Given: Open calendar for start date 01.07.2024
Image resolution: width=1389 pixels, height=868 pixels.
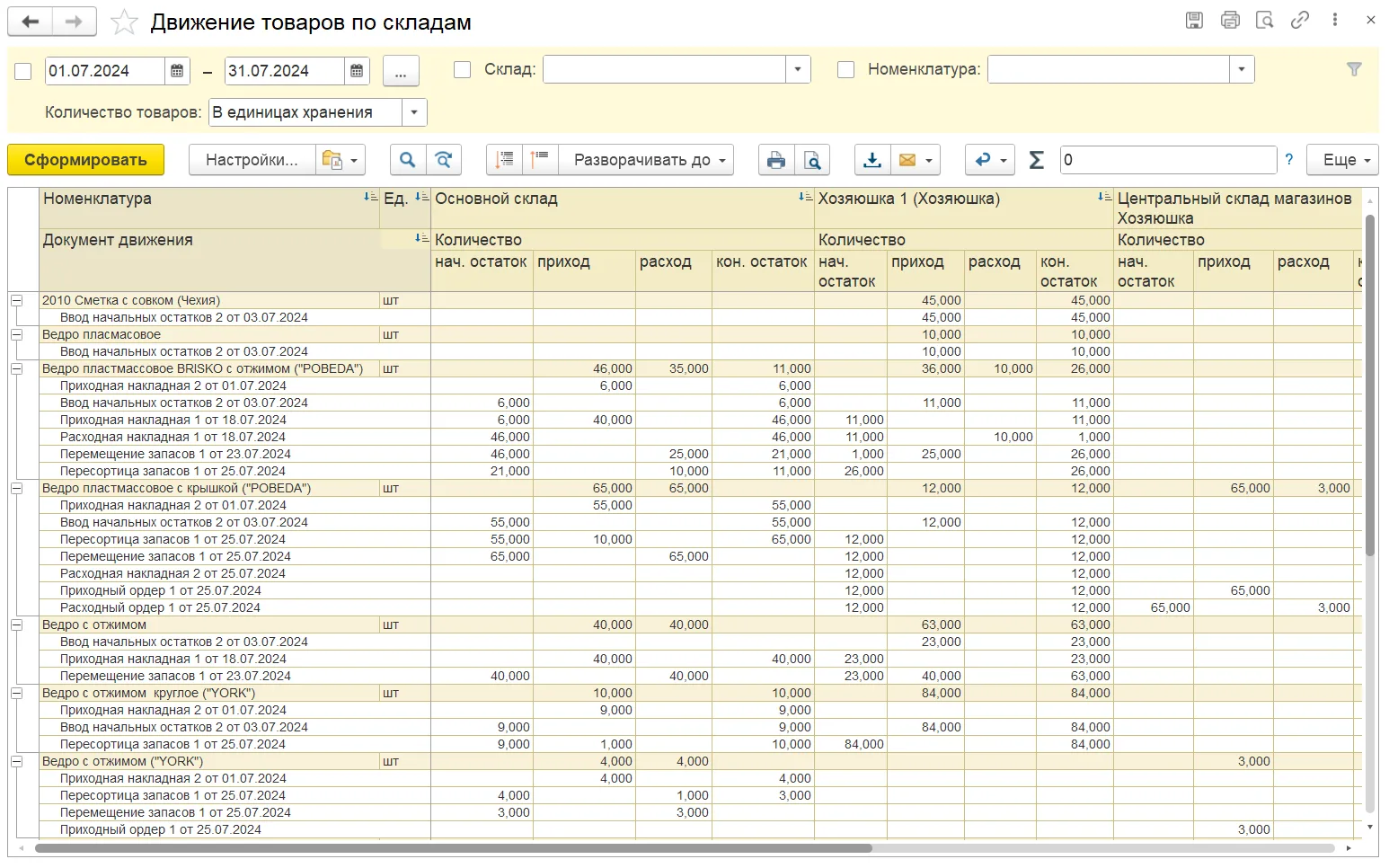Looking at the screenshot, I should click(x=177, y=71).
